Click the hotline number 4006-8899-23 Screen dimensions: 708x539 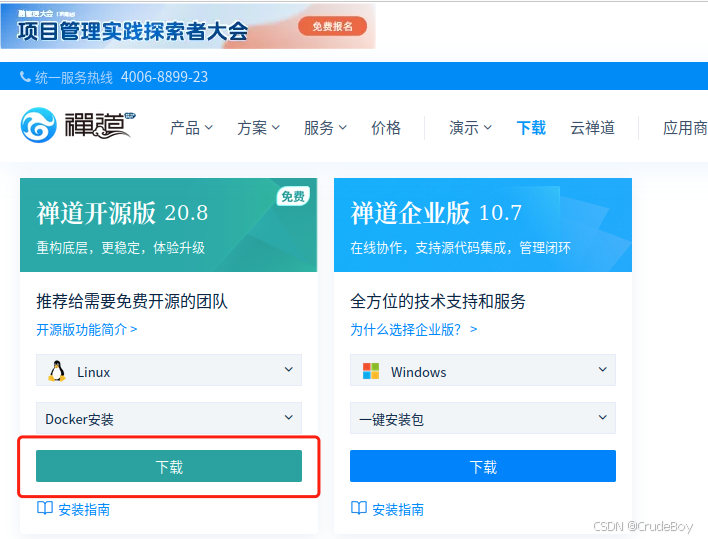(x=164, y=77)
